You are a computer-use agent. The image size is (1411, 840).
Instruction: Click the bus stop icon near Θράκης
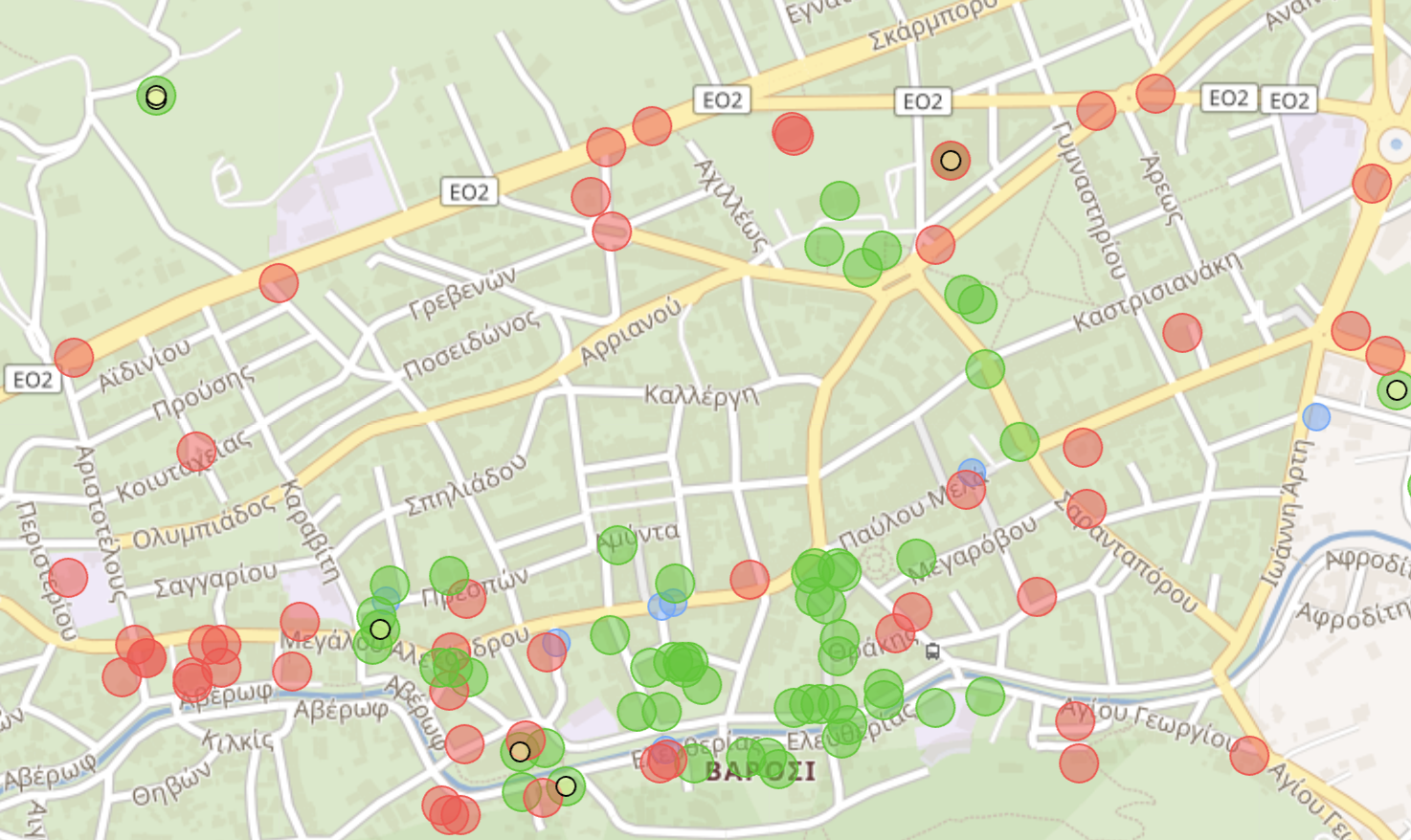pyautogui.click(x=932, y=652)
